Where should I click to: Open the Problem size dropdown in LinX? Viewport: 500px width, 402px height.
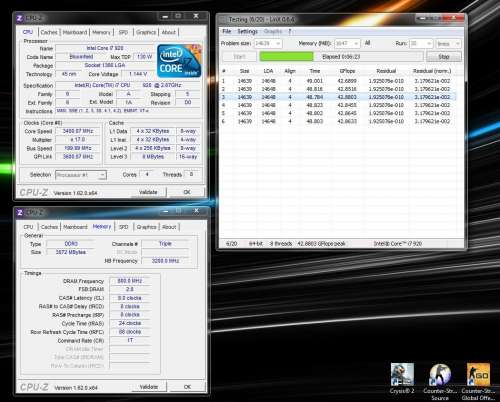coord(268,43)
